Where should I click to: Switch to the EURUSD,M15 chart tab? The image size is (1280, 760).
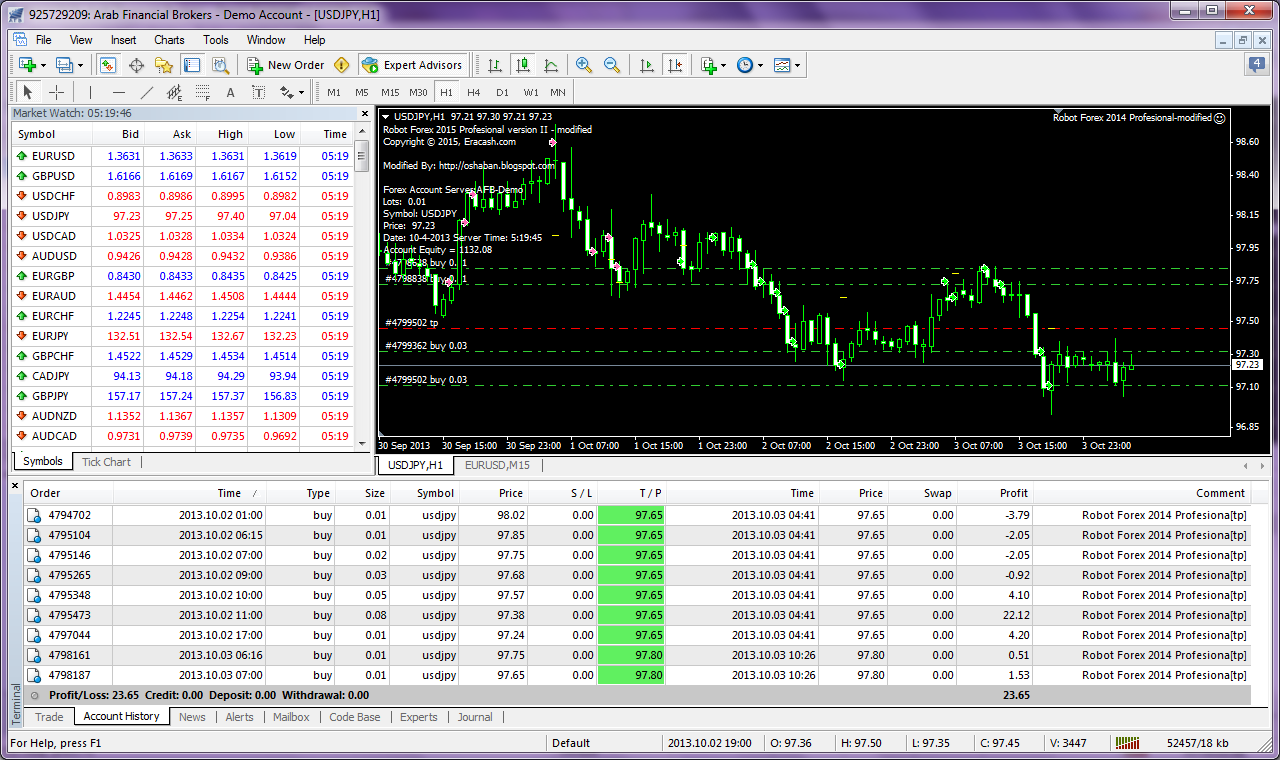[496, 465]
